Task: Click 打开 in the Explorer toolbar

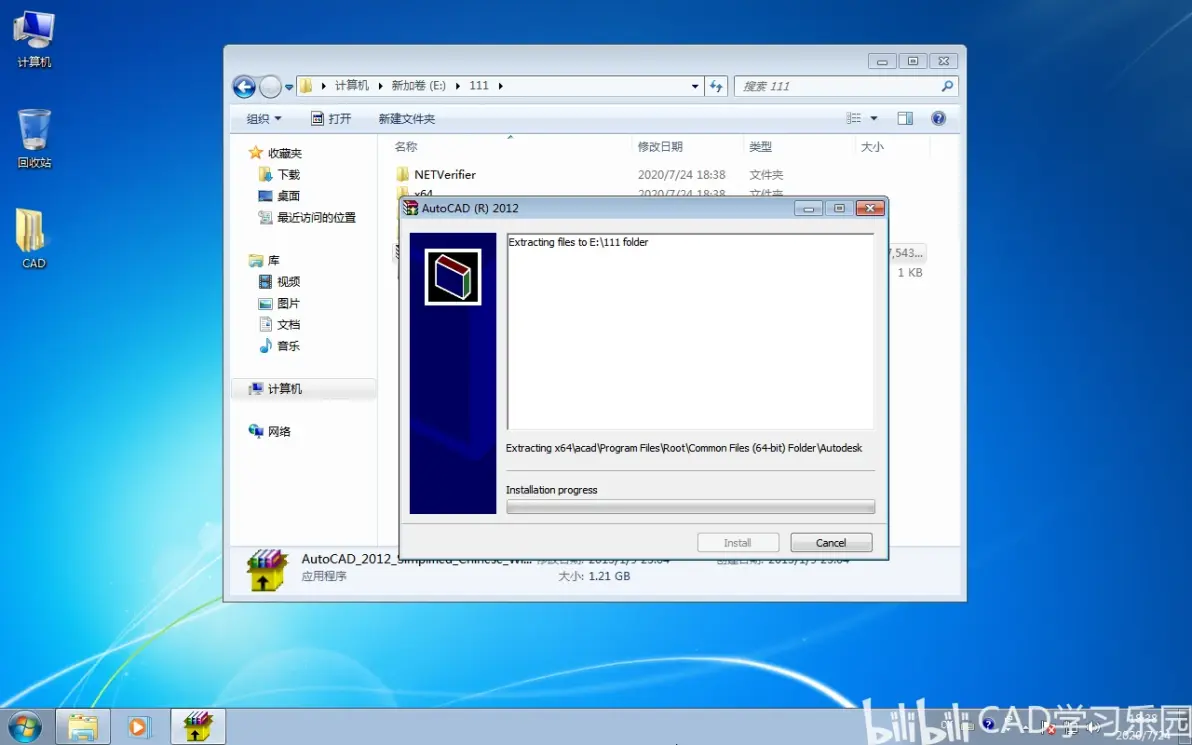Action: tap(331, 119)
